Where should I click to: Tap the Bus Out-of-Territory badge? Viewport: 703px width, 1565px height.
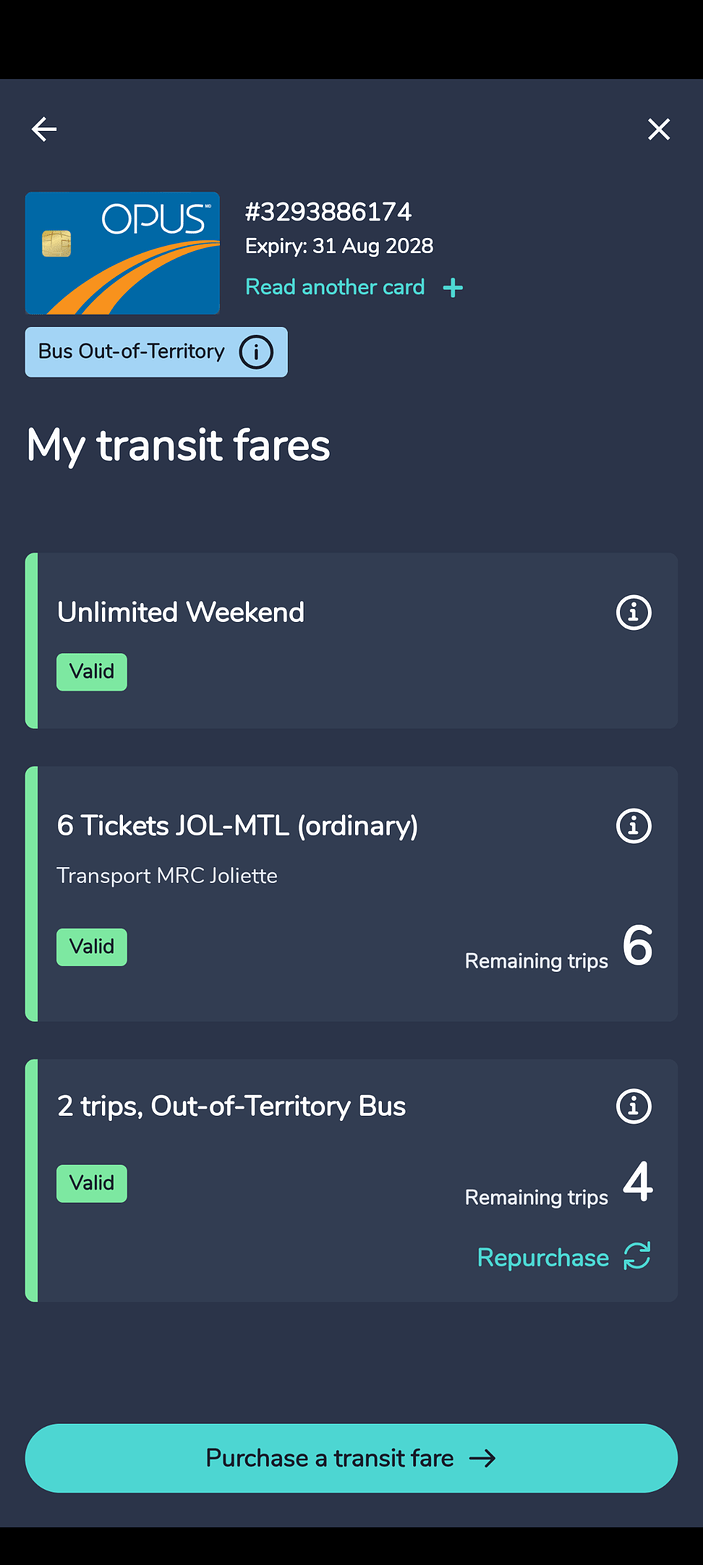156,352
